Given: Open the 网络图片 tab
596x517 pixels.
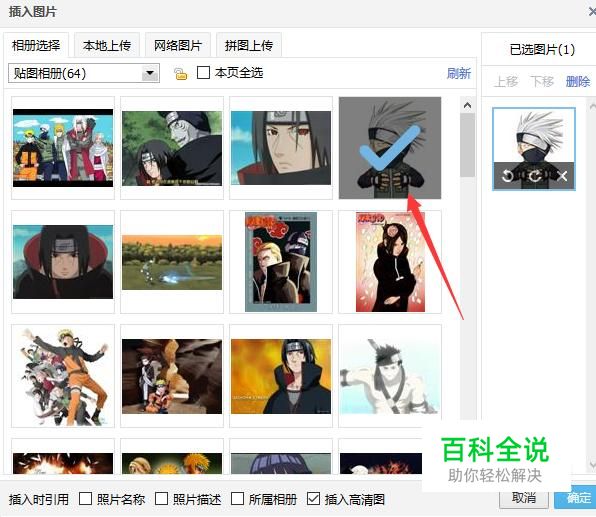Looking at the screenshot, I should (x=178, y=46).
